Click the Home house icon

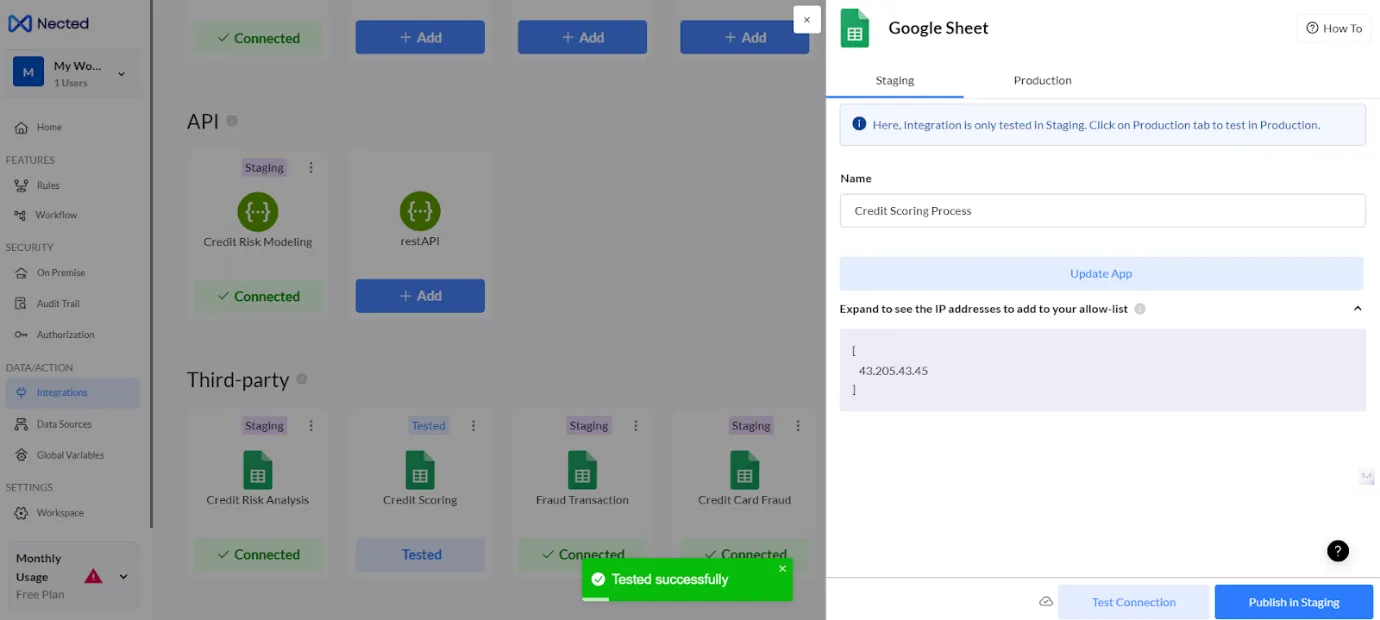click(x=21, y=127)
